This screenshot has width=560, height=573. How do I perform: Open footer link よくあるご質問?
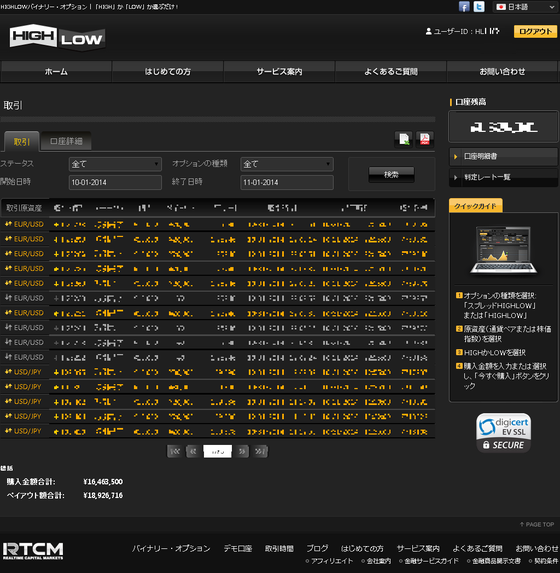coord(477,549)
